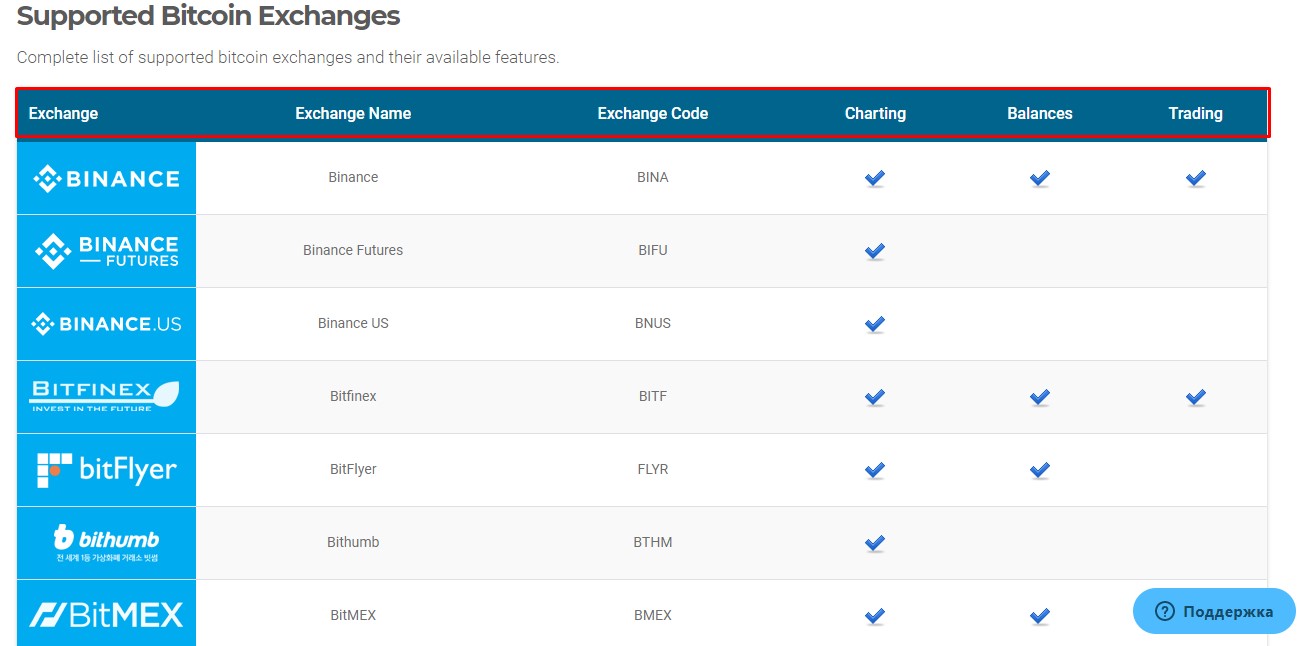The width and height of the screenshot is (1314, 646).
Task: Click the Charting checkmark for BitMEX
Action: pyautogui.click(x=875, y=616)
